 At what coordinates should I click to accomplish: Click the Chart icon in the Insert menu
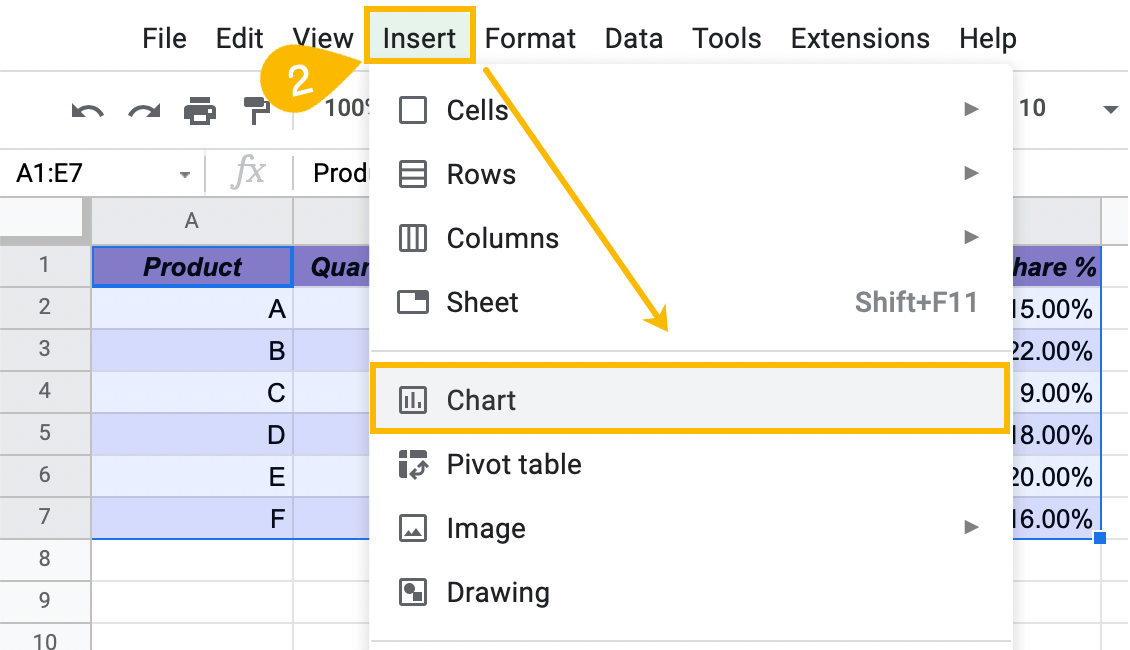click(413, 400)
